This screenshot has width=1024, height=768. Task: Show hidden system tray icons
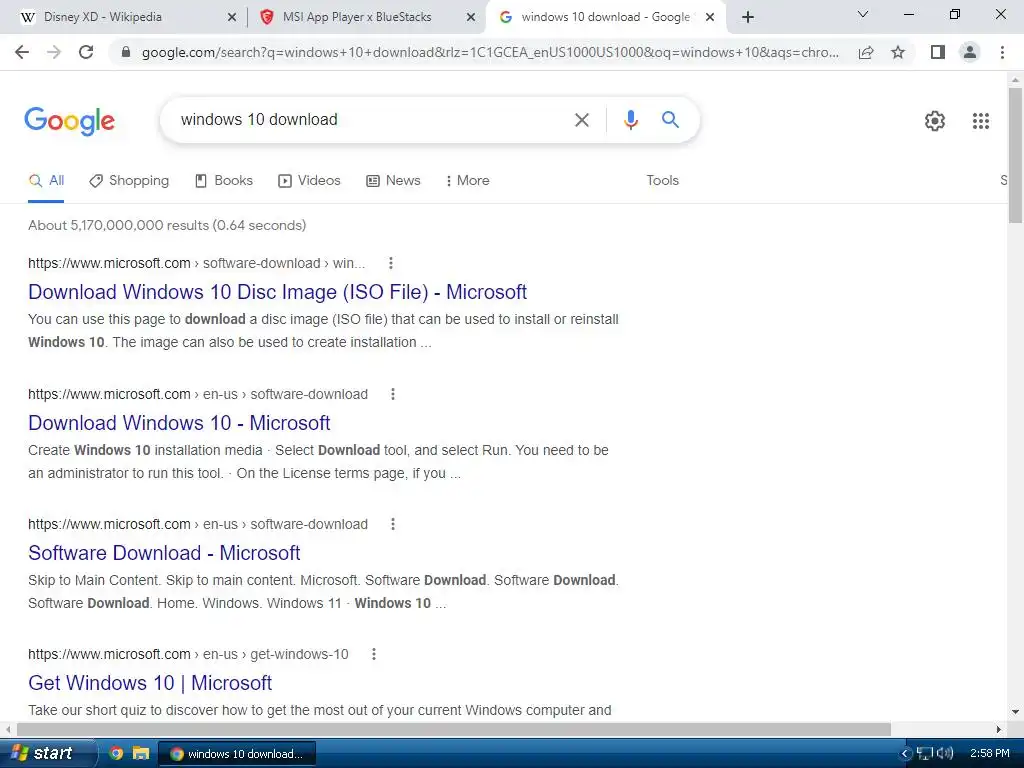click(x=905, y=754)
